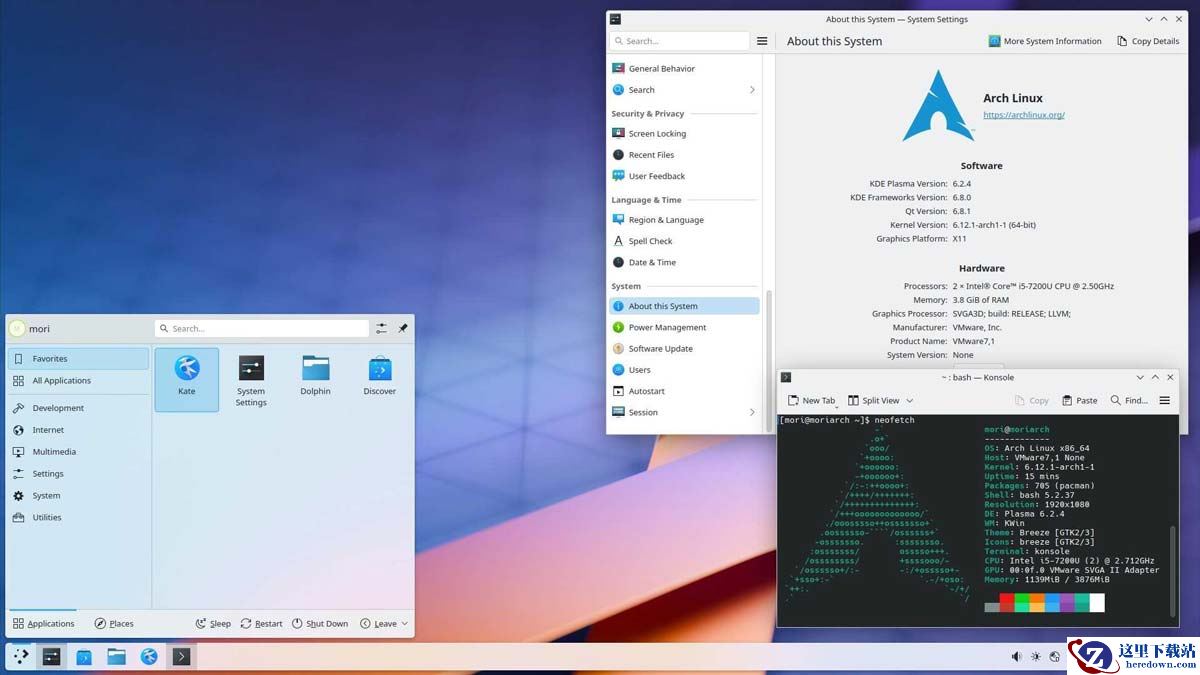
Task: Select Favorites category in launcher
Action: coord(79,358)
